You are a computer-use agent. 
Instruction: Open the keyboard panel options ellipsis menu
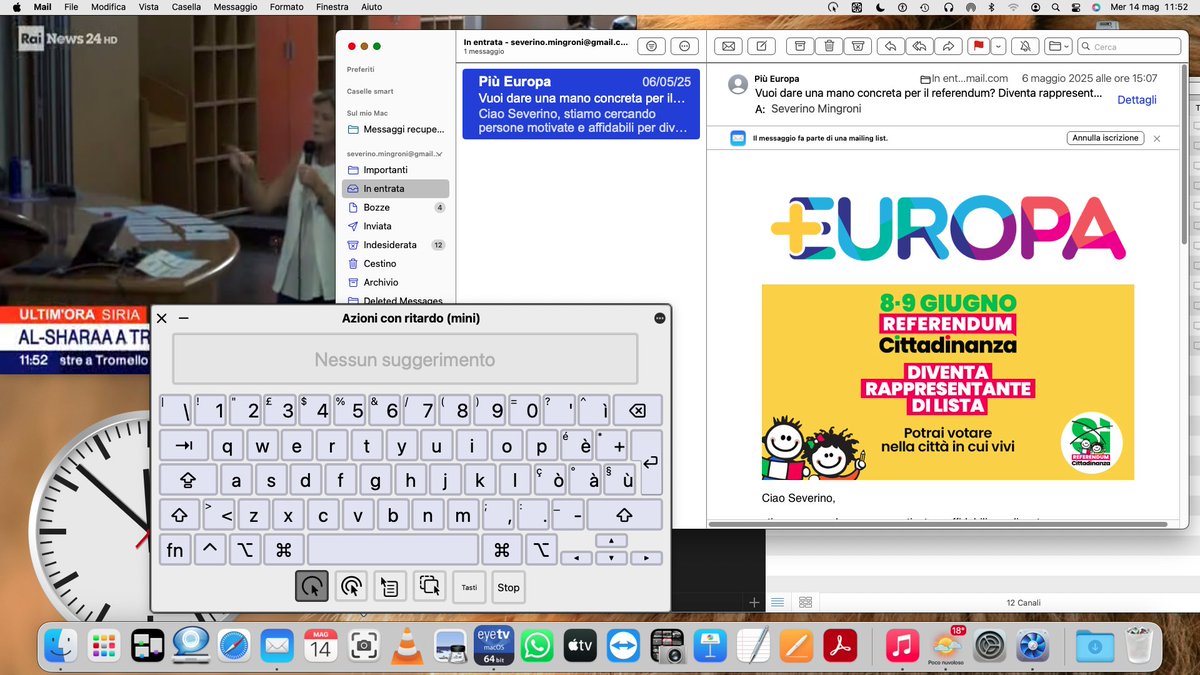pos(660,318)
